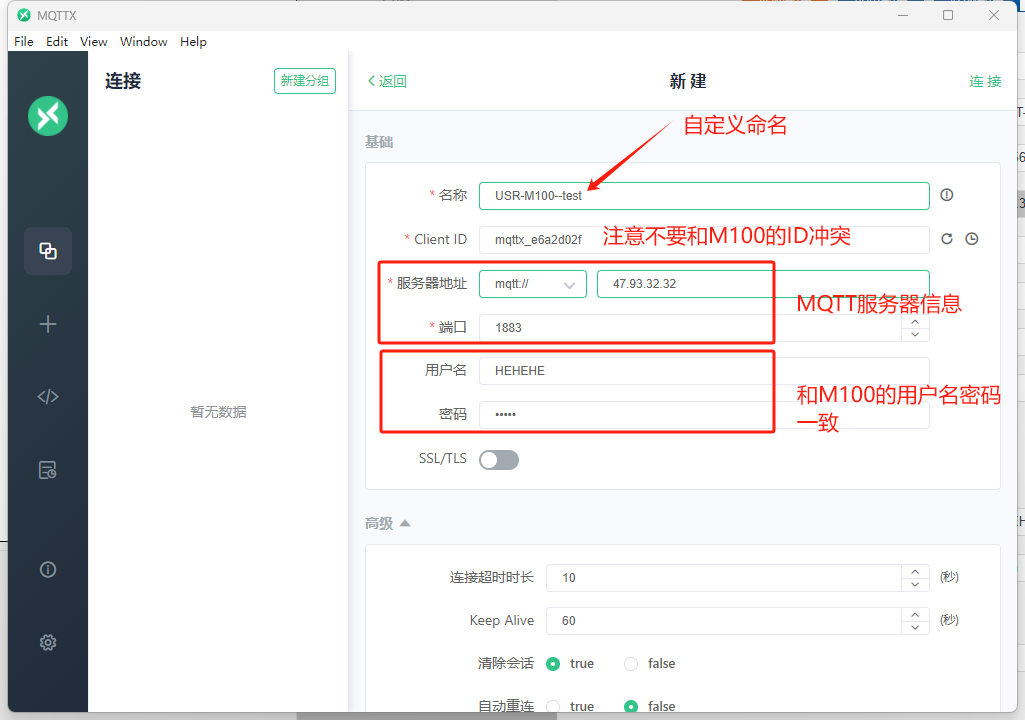This screenshot has width=1025, height=720.
Task: Click the plus icon for new connection
Action: (x=47, y=324)
